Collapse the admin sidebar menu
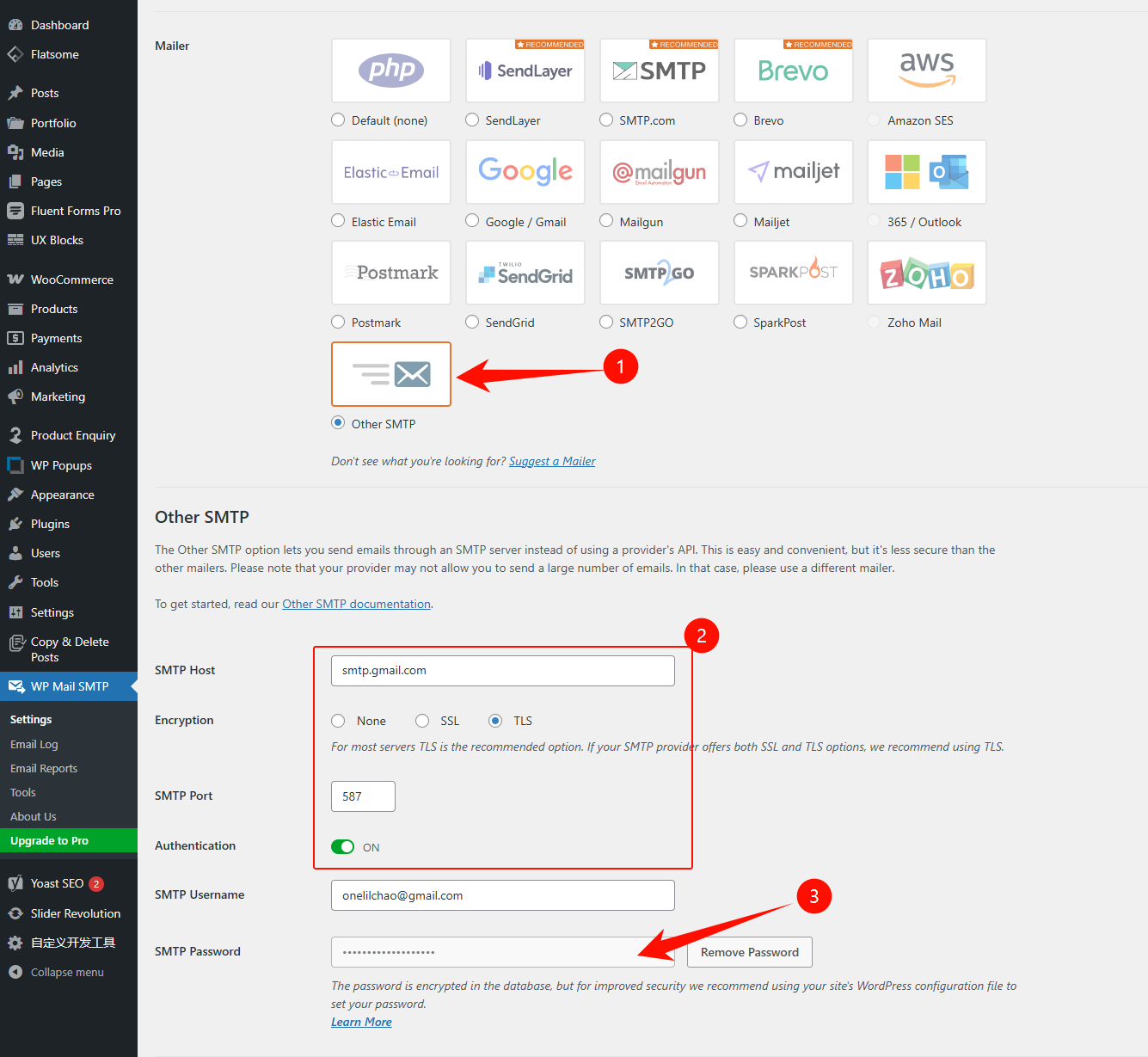Screen dimensions: 1148x1057 [x=67, y=972]
